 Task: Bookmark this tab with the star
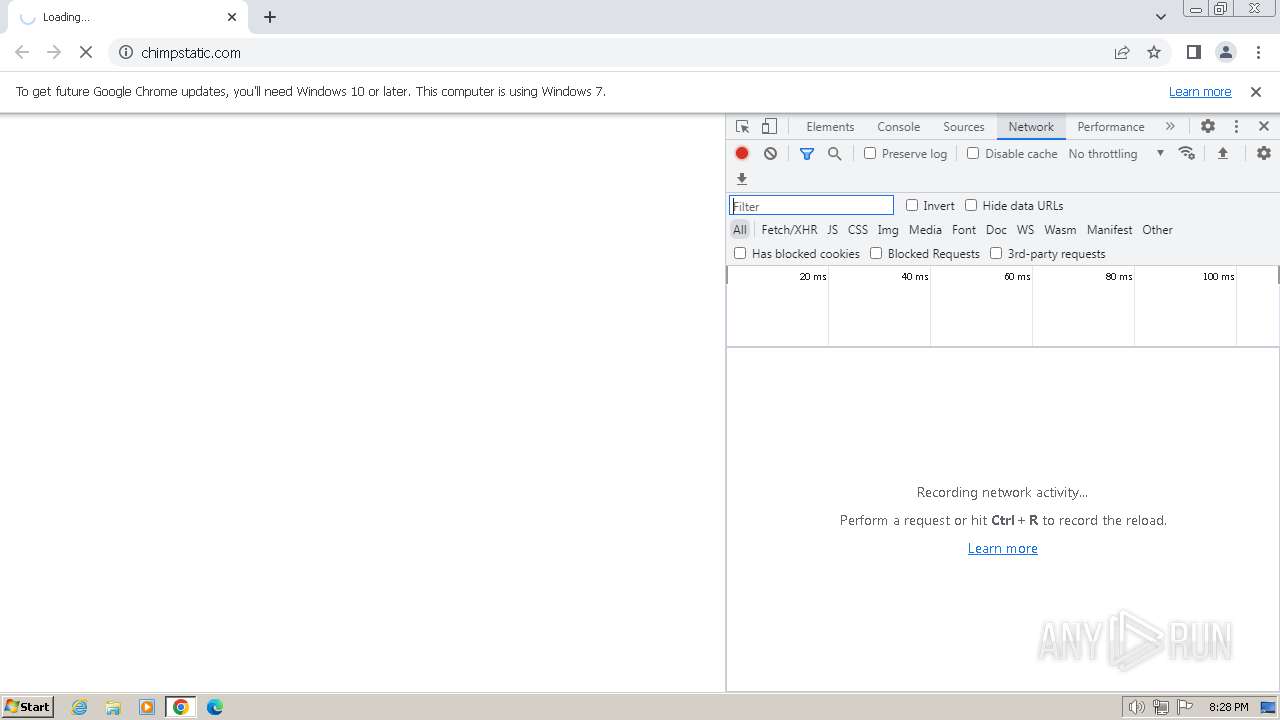[x=1154, y=53]
